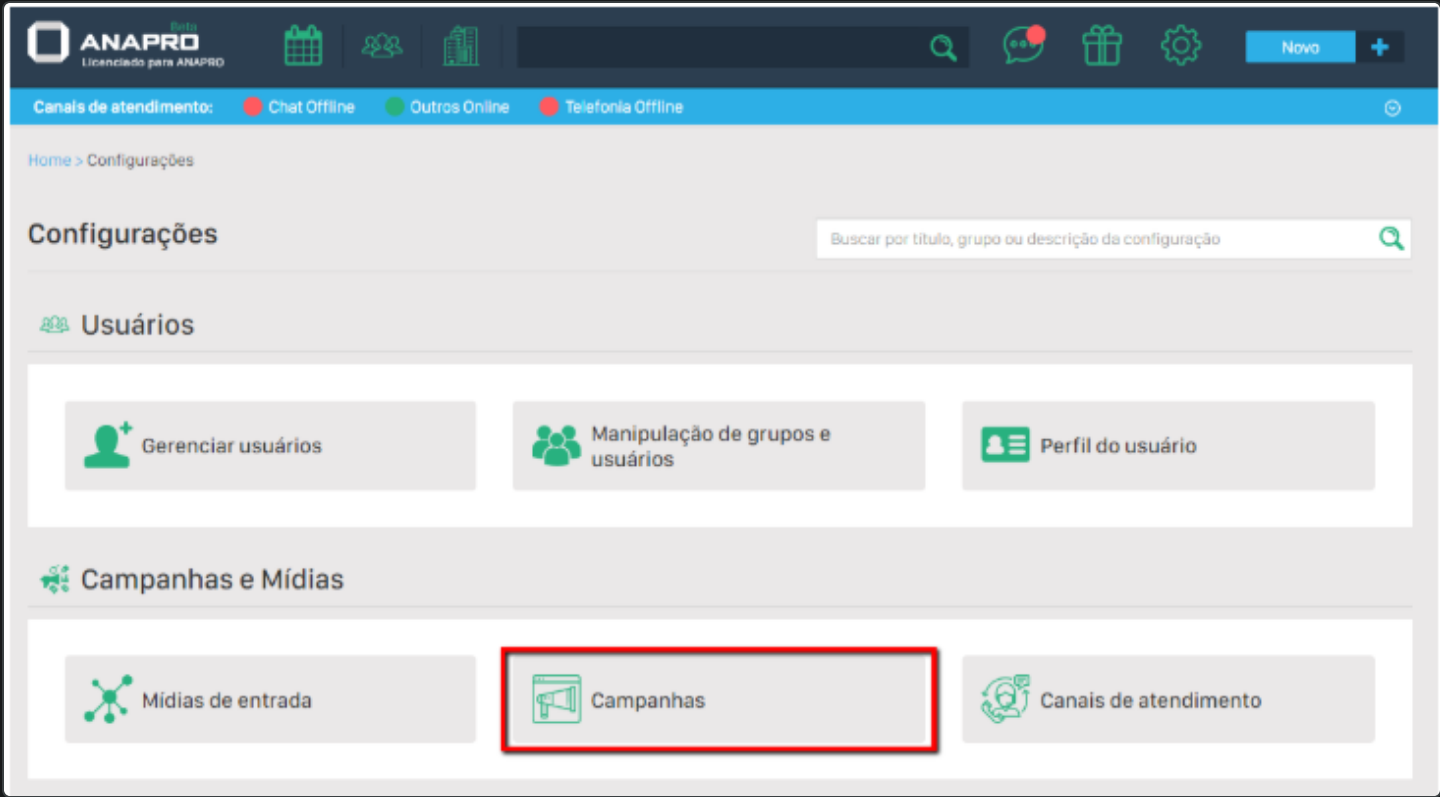Click the plus button beside Novo
This screenshot has width=1440, height=797.
(1380, 47)
